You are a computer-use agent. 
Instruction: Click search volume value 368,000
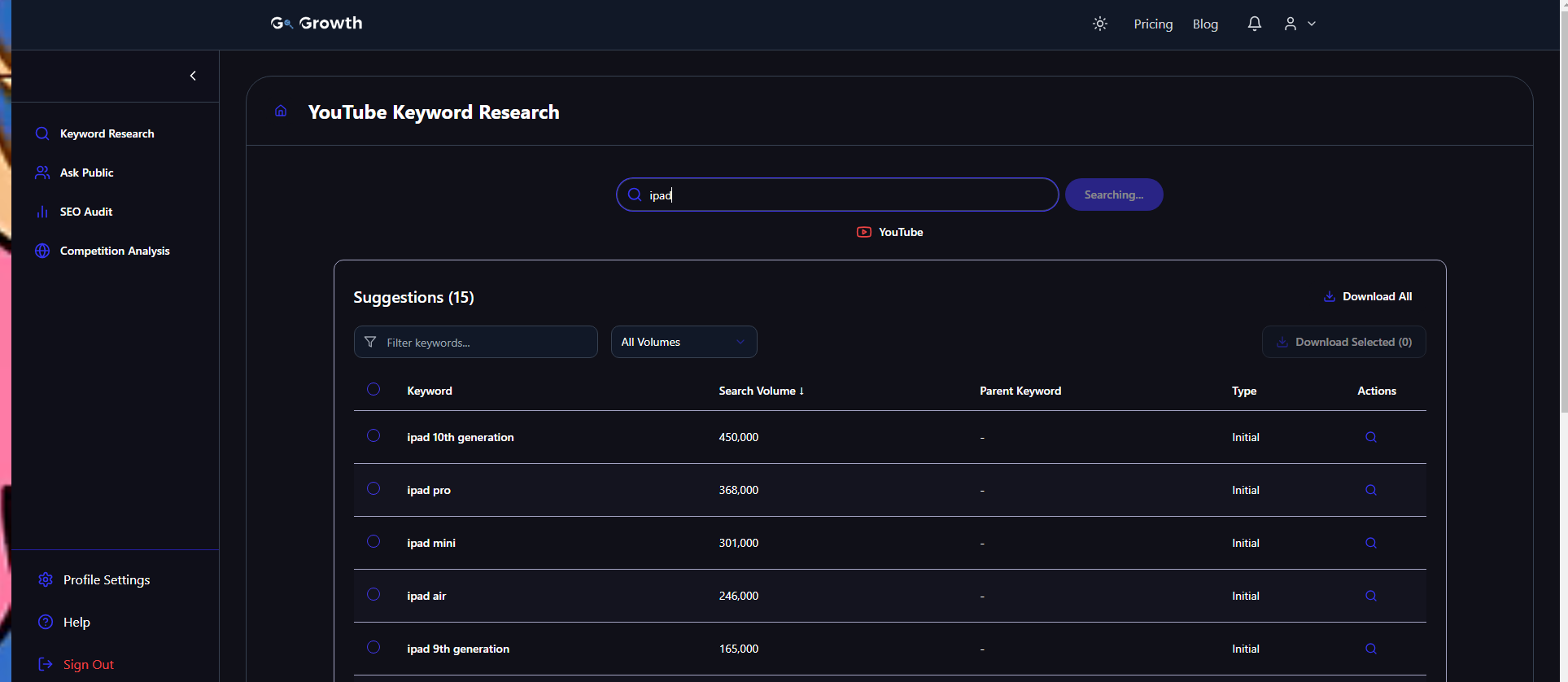coord(739,490)
